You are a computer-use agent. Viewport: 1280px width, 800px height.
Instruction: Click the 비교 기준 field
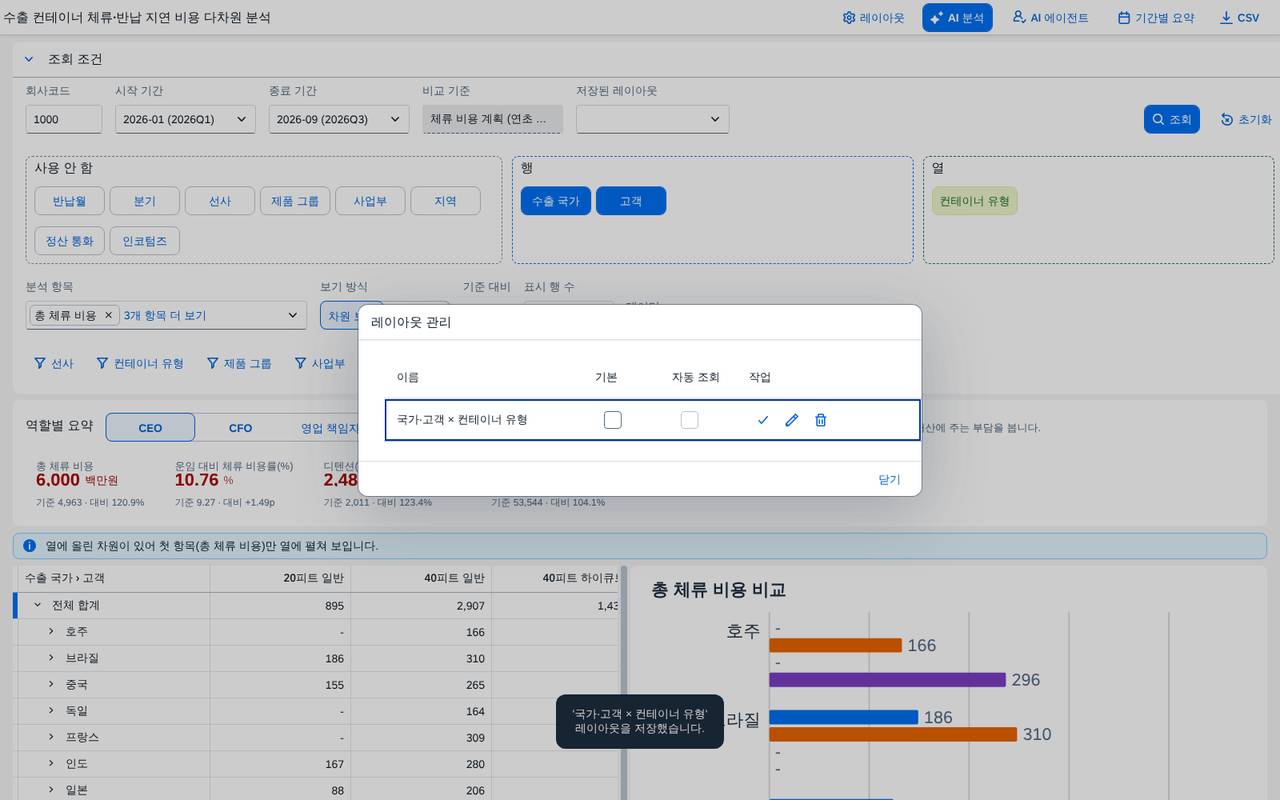point(492,119)
